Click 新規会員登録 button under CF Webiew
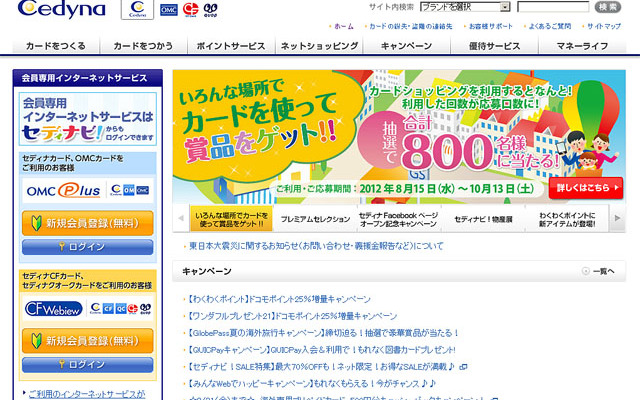 point(88,341)
